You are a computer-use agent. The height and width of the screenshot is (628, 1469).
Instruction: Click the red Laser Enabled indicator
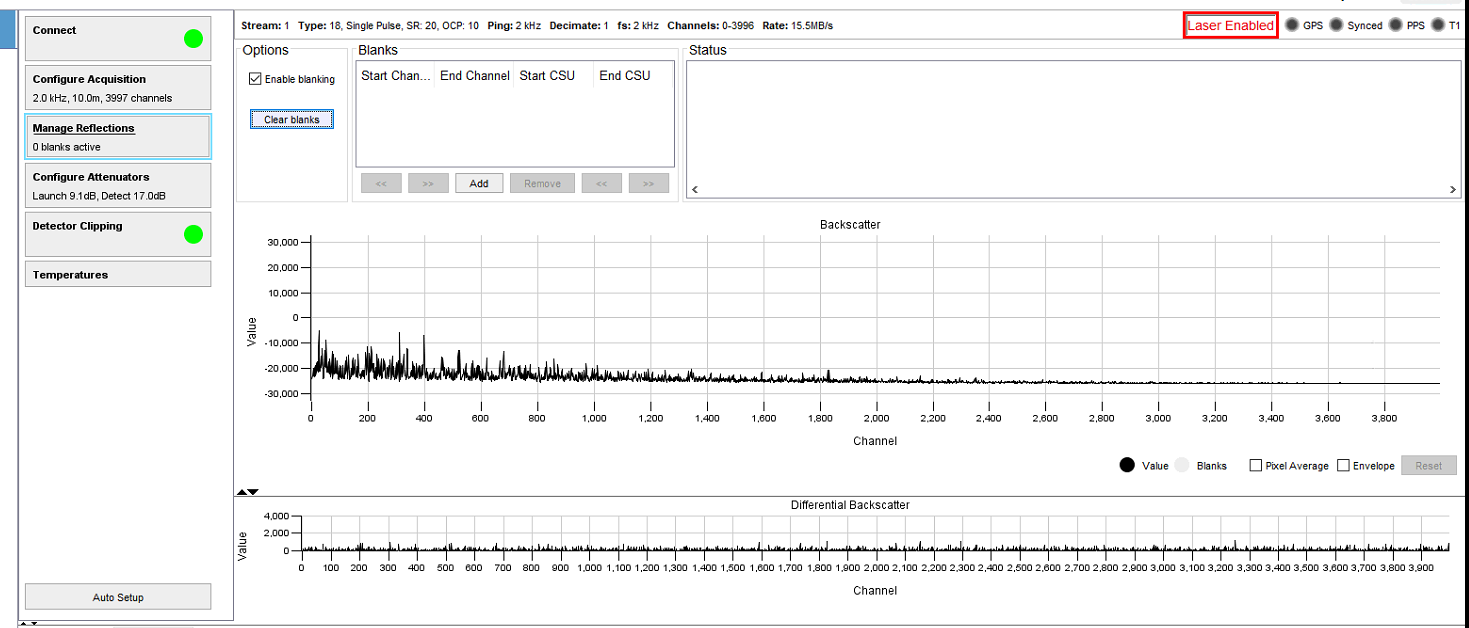(x=1230, y=26)
